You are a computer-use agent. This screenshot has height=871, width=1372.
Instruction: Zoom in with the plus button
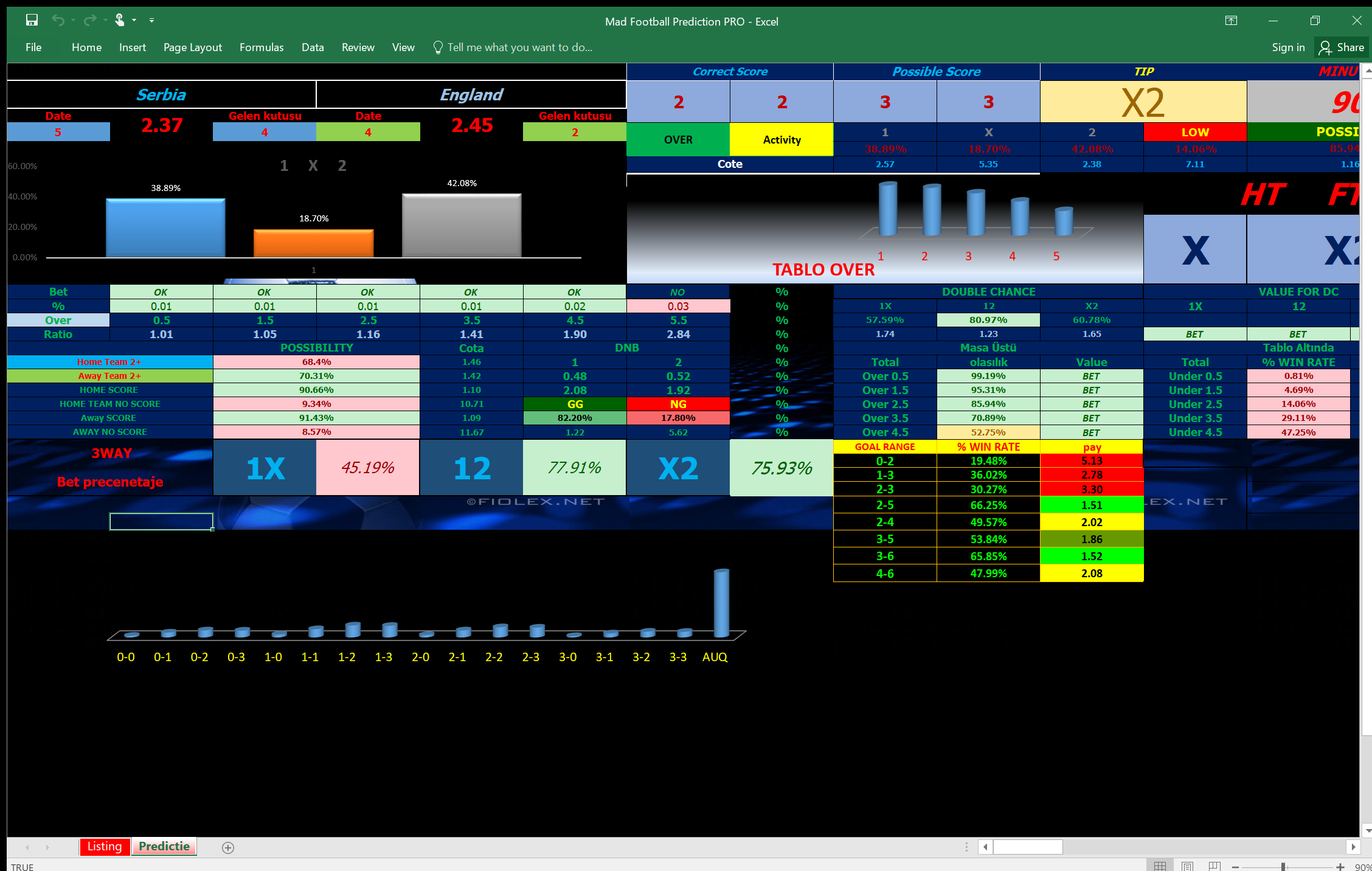click(1340, 867)
